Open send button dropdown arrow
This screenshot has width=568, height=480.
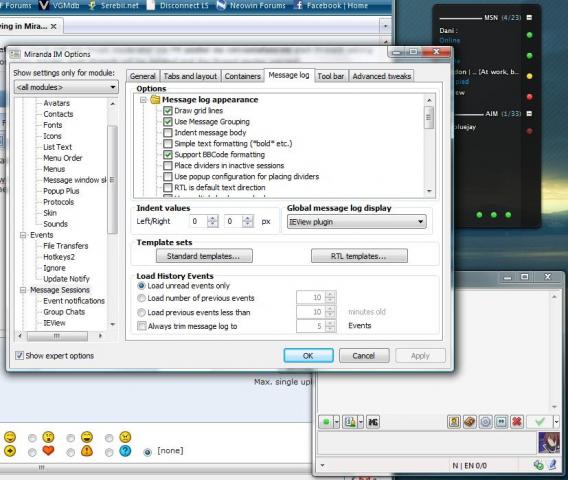tap(556, 422)
